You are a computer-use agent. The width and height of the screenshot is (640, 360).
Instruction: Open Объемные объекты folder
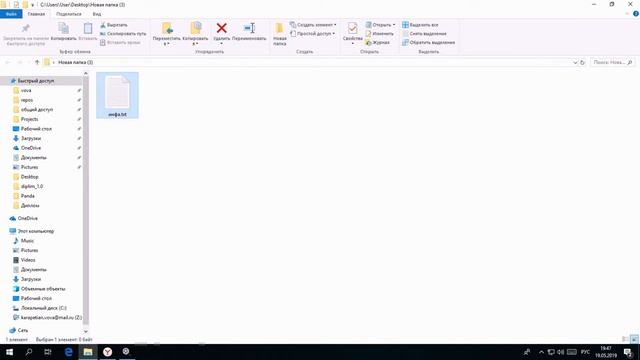pos(43,289)
